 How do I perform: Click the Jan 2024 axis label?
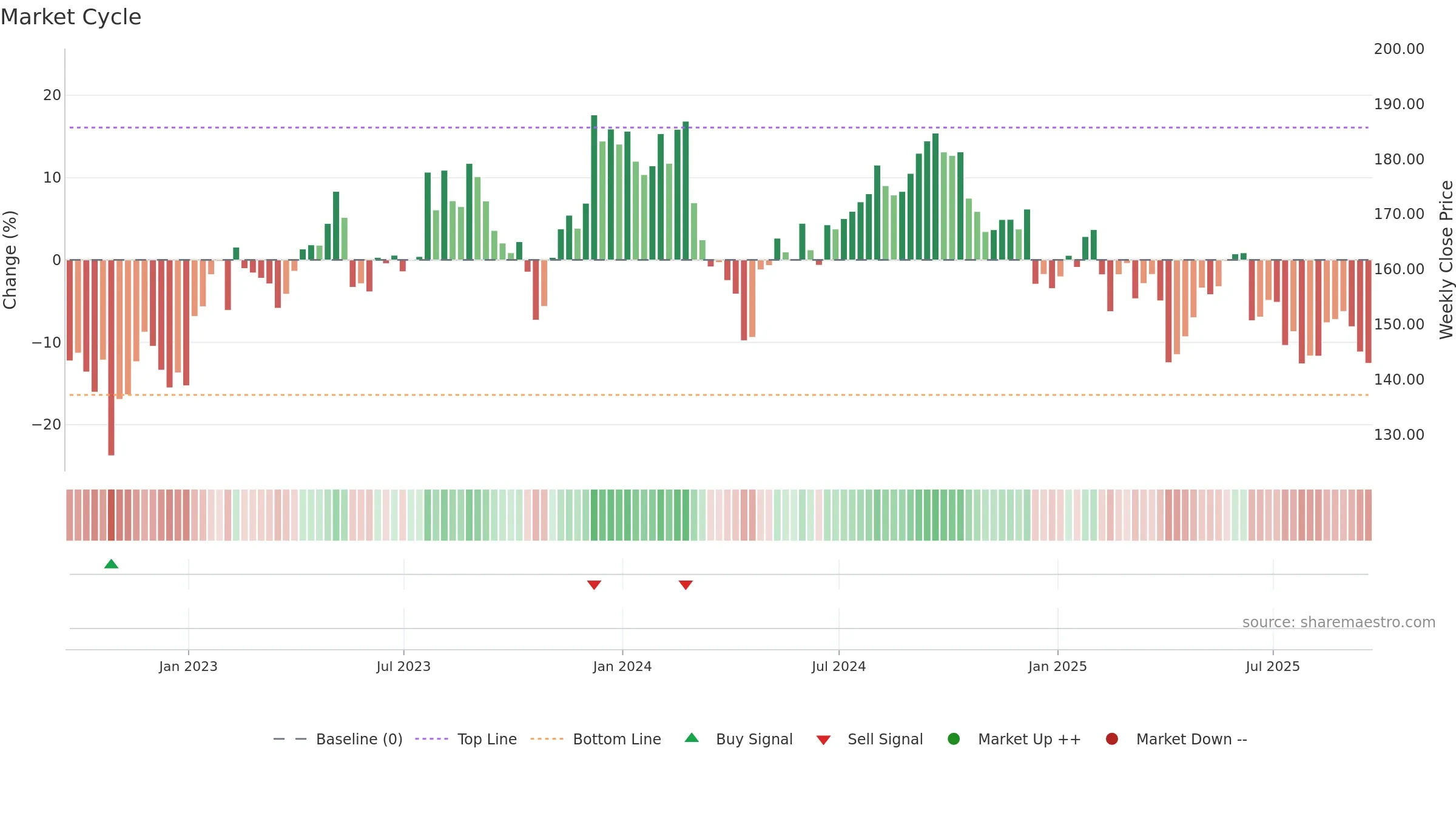coord(622,667)
